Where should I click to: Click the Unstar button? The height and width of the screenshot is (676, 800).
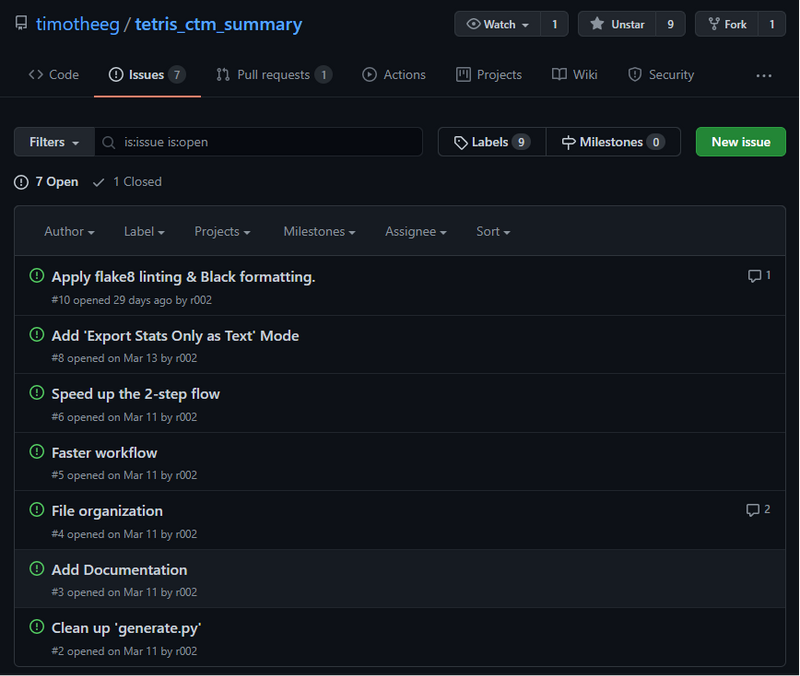(x=617, y=24)
